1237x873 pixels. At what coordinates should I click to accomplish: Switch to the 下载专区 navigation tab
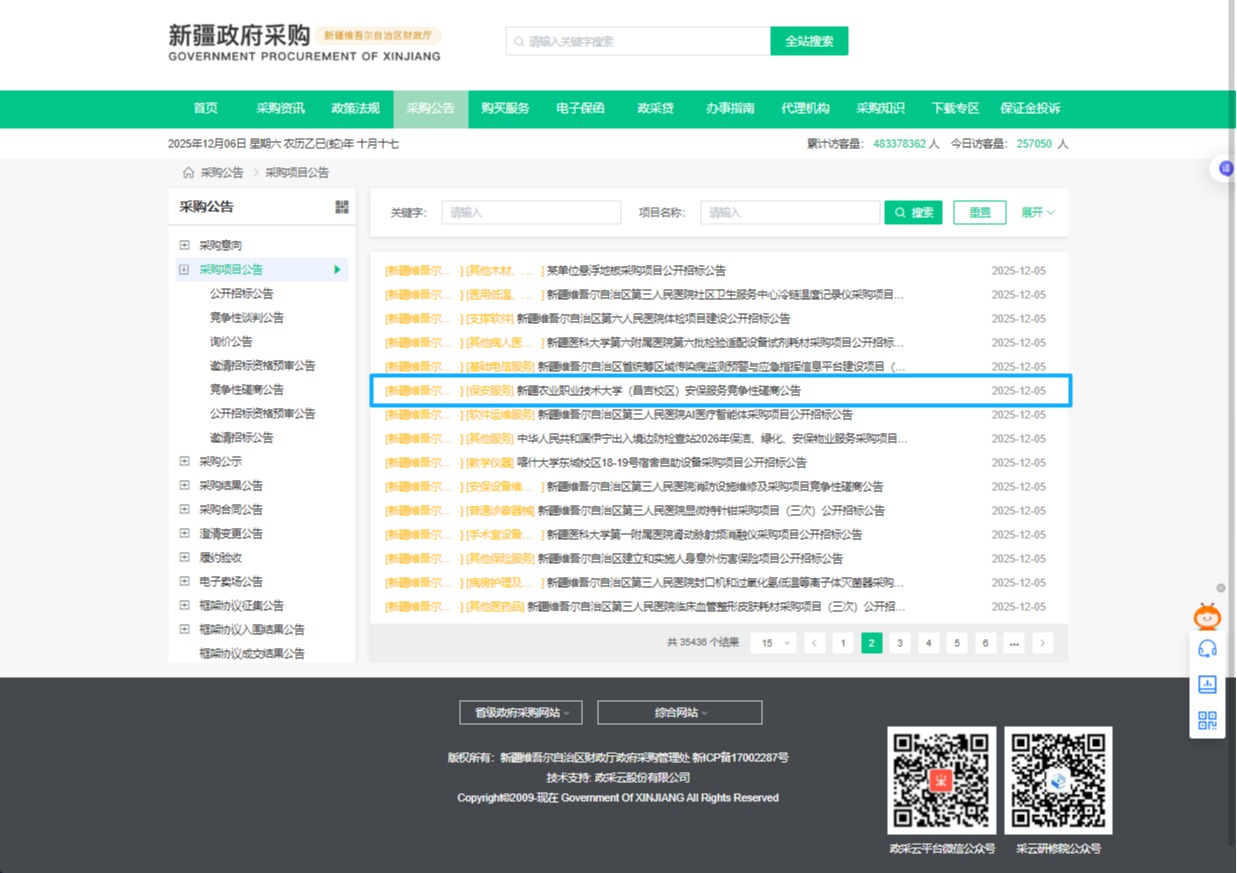tap(954, 109)
